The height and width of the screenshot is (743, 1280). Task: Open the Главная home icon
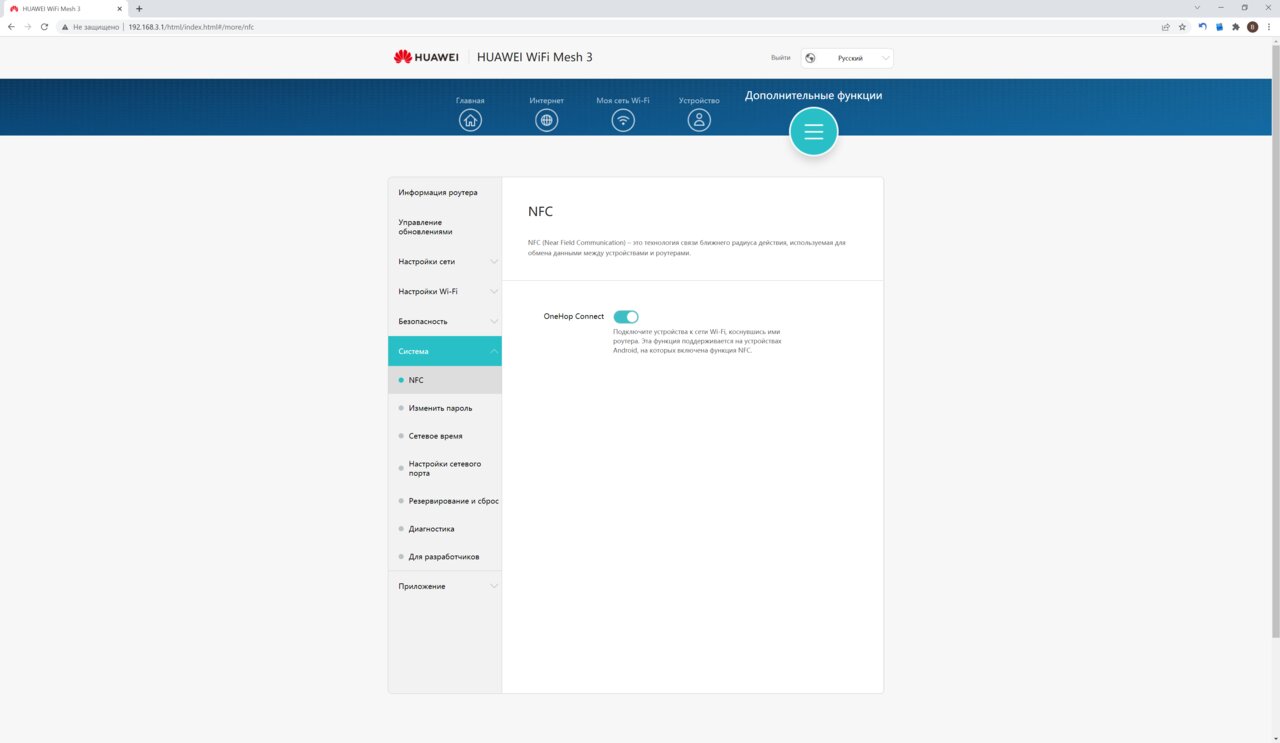[x=470, y=120]
